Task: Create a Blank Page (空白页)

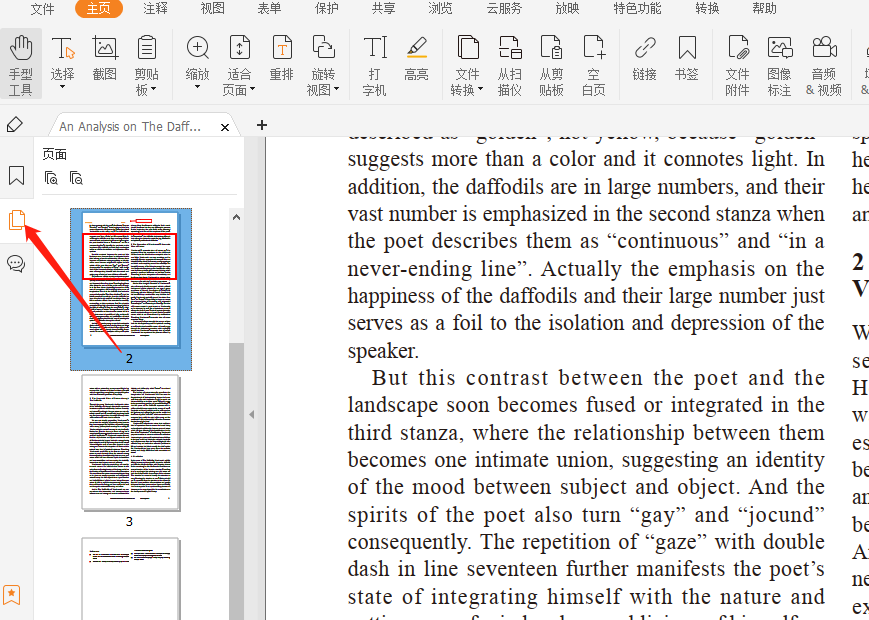Action: click(x=594, y=64)
